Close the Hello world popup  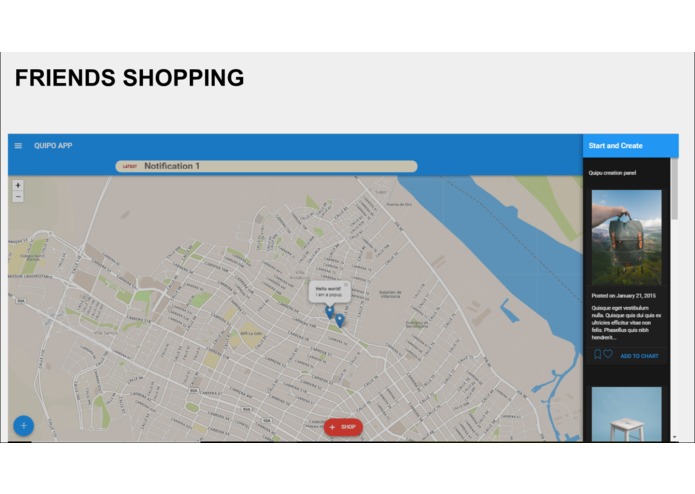tap(346, 285)
